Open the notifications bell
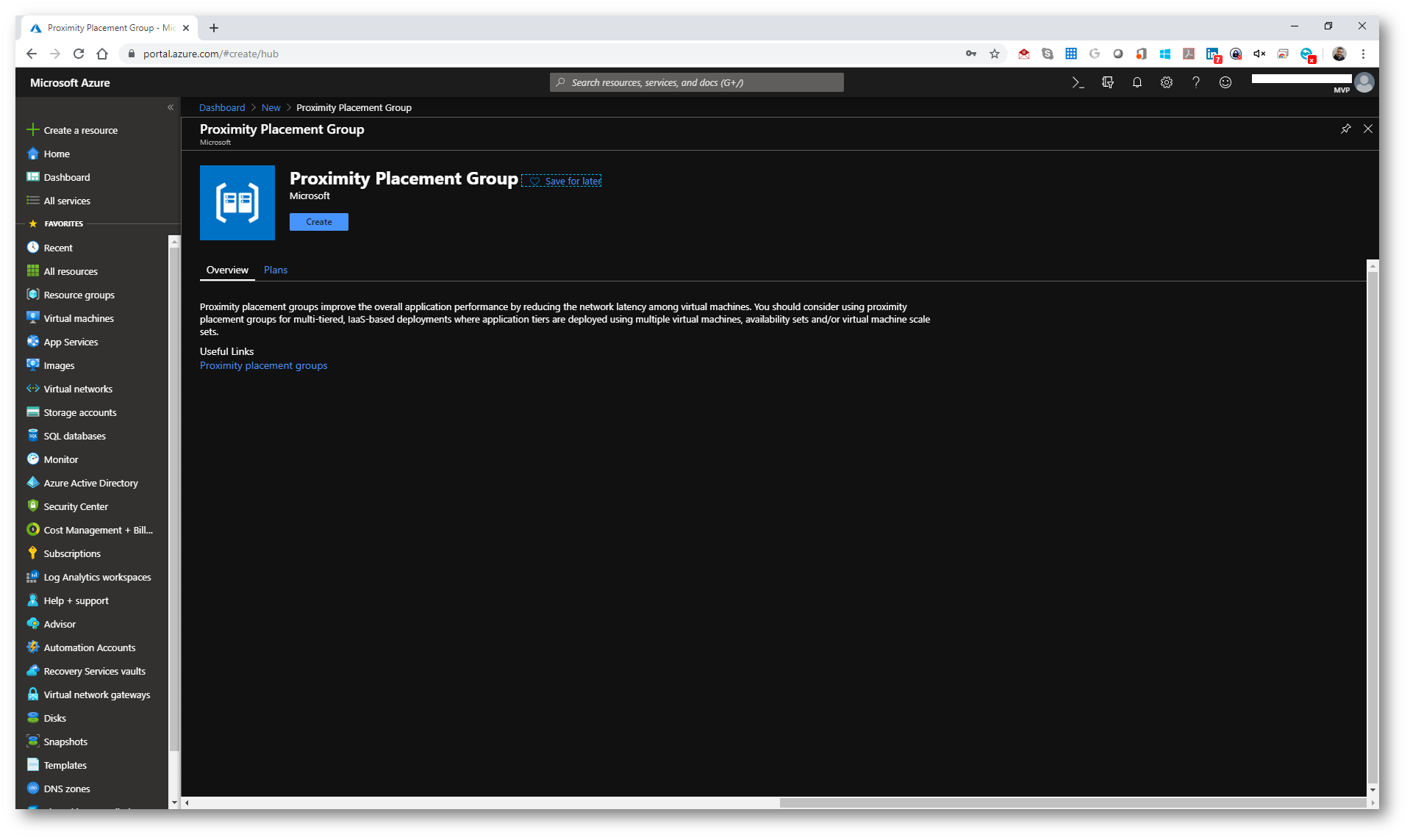This screenshot has width=1410, height=840. 1137,82
